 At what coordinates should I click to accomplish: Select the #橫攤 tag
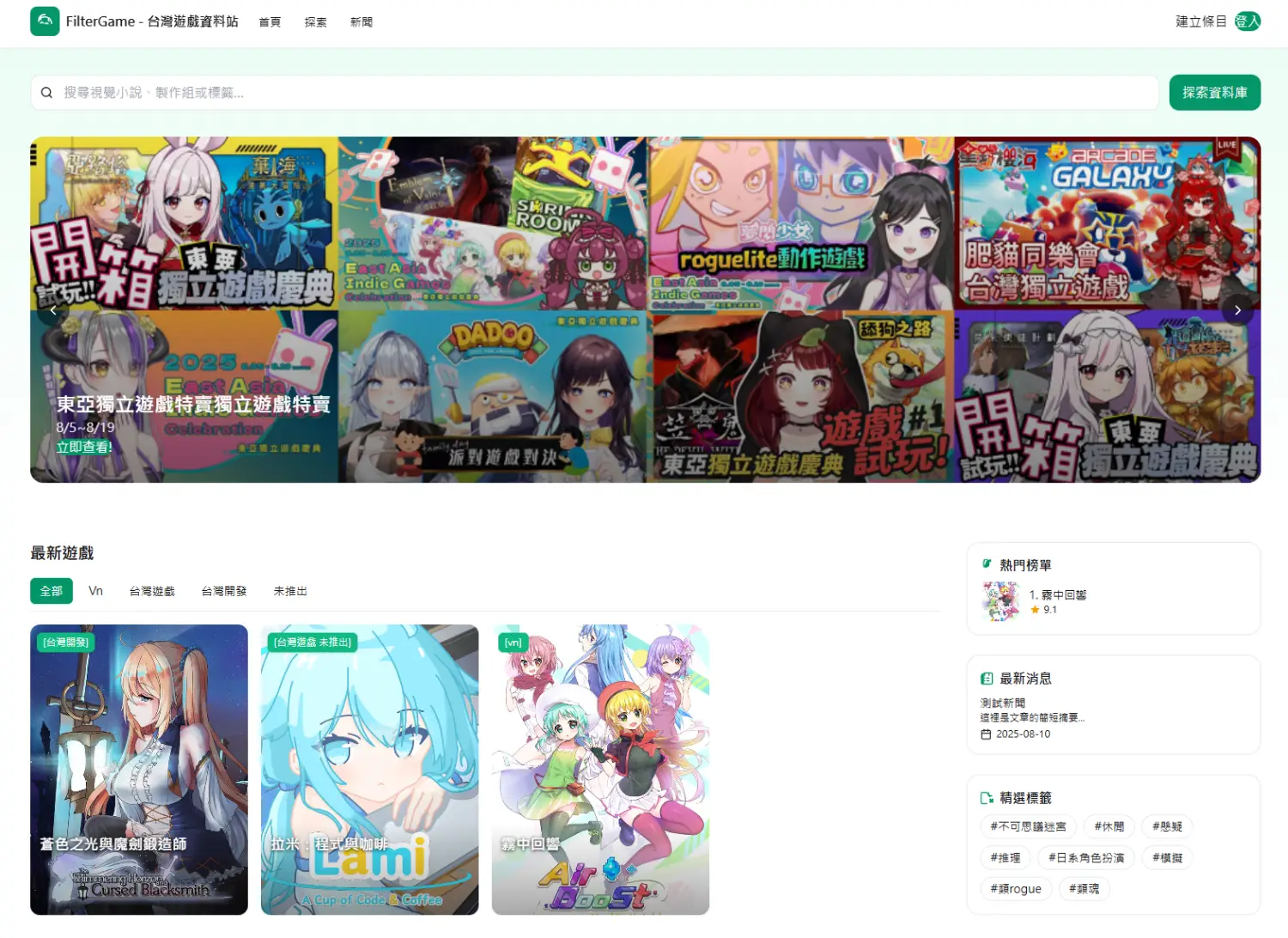(x=1167, y=857)
